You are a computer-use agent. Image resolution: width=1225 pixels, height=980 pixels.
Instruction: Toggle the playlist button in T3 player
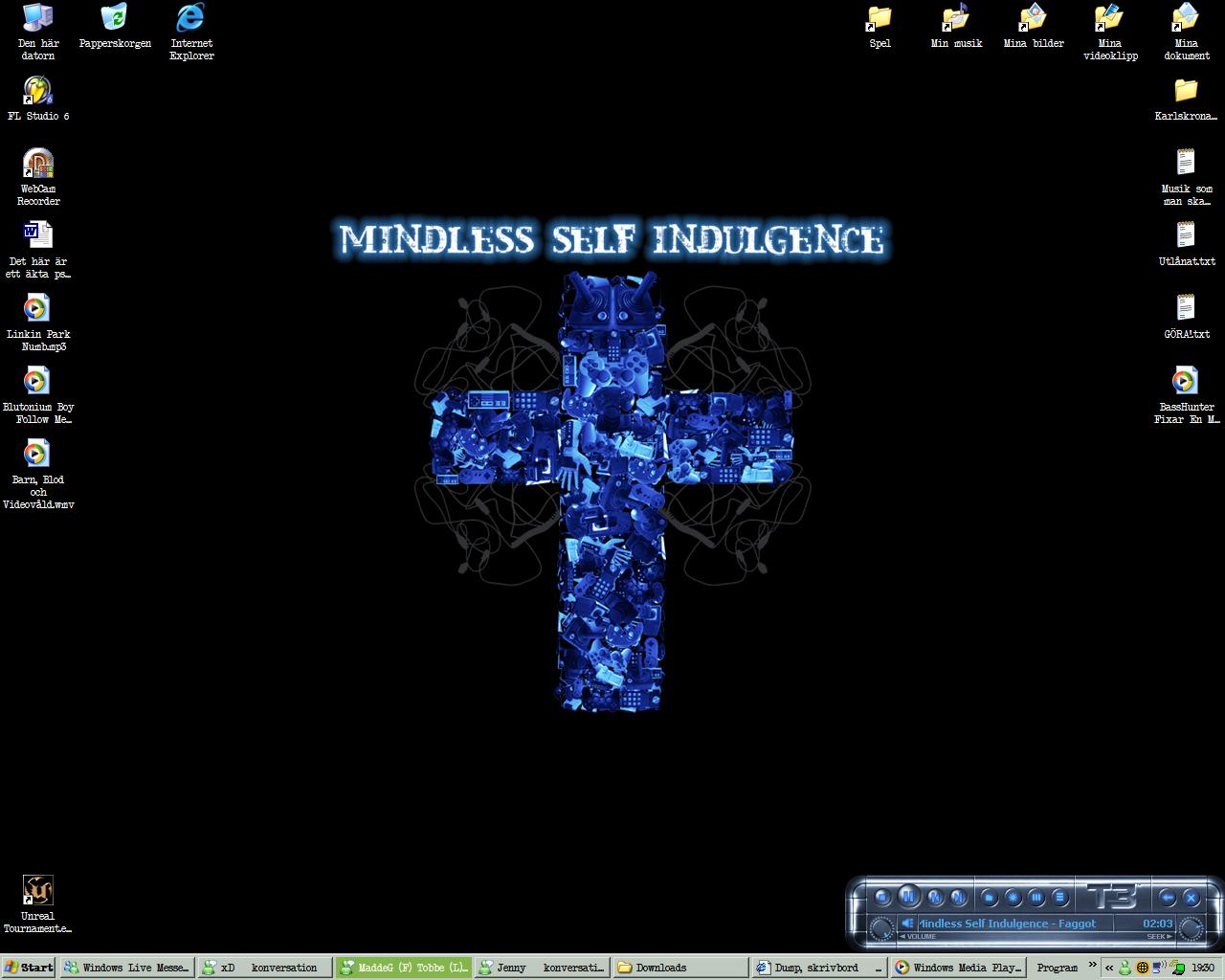click(x=1059, y=898)
